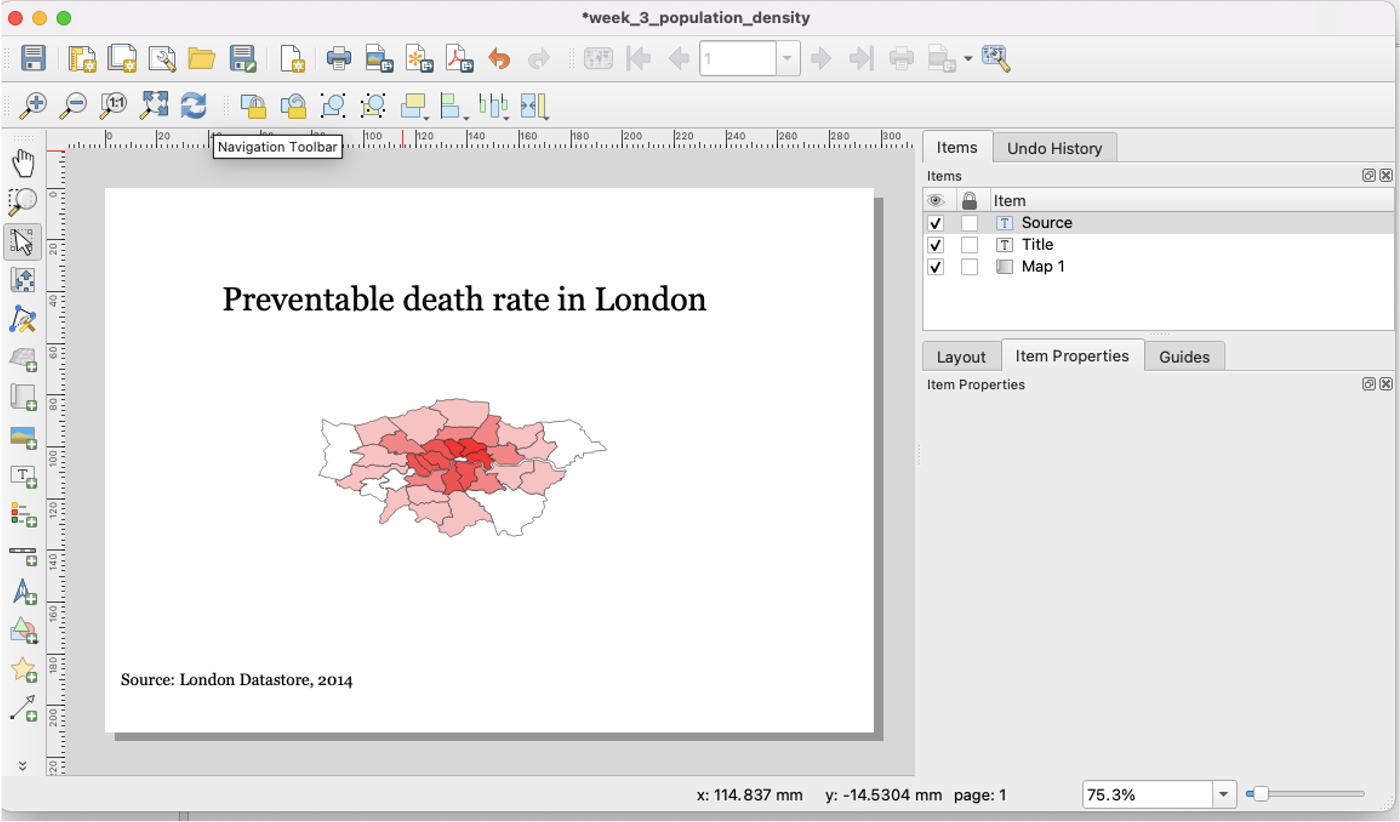Image resolution: width=1400 pixels, height=822 pixels.
Task: Hide Map 1 using its visibility checkbox
Action: click(x=936, y=266)
